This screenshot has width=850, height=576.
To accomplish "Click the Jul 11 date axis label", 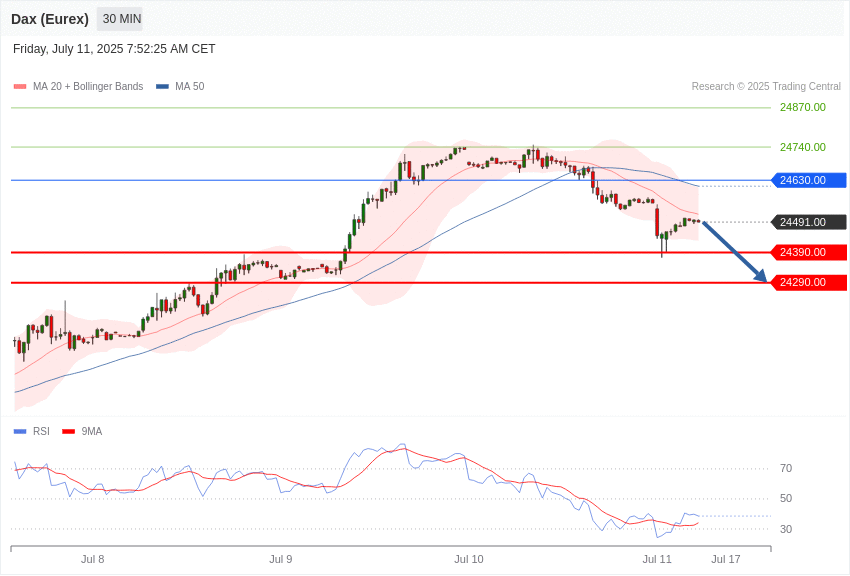I will point(657,559).
